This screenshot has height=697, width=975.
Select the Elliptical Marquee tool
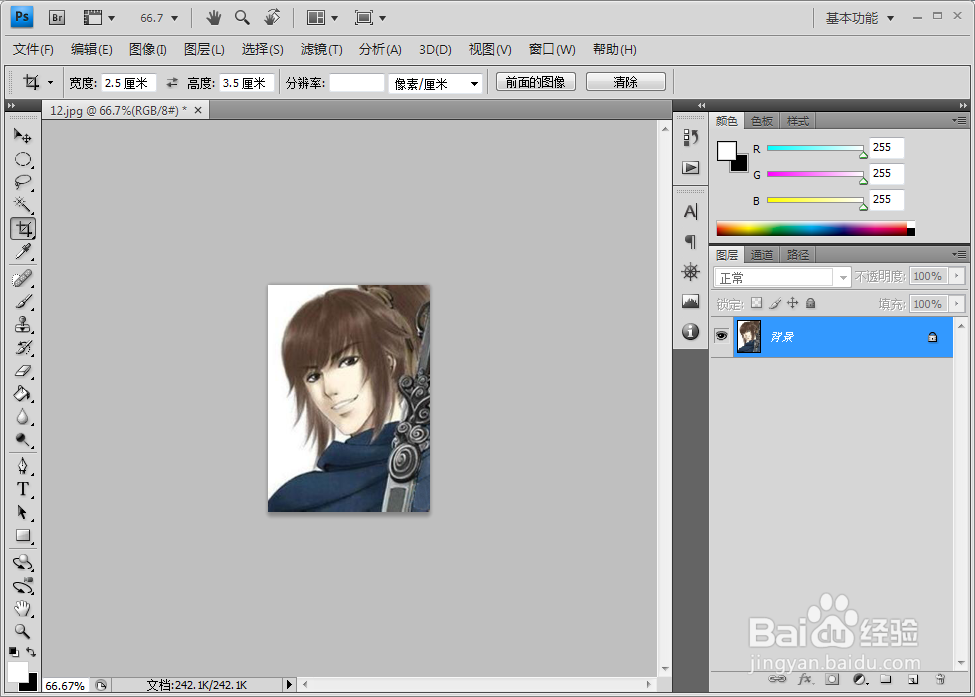coord(23,159)
